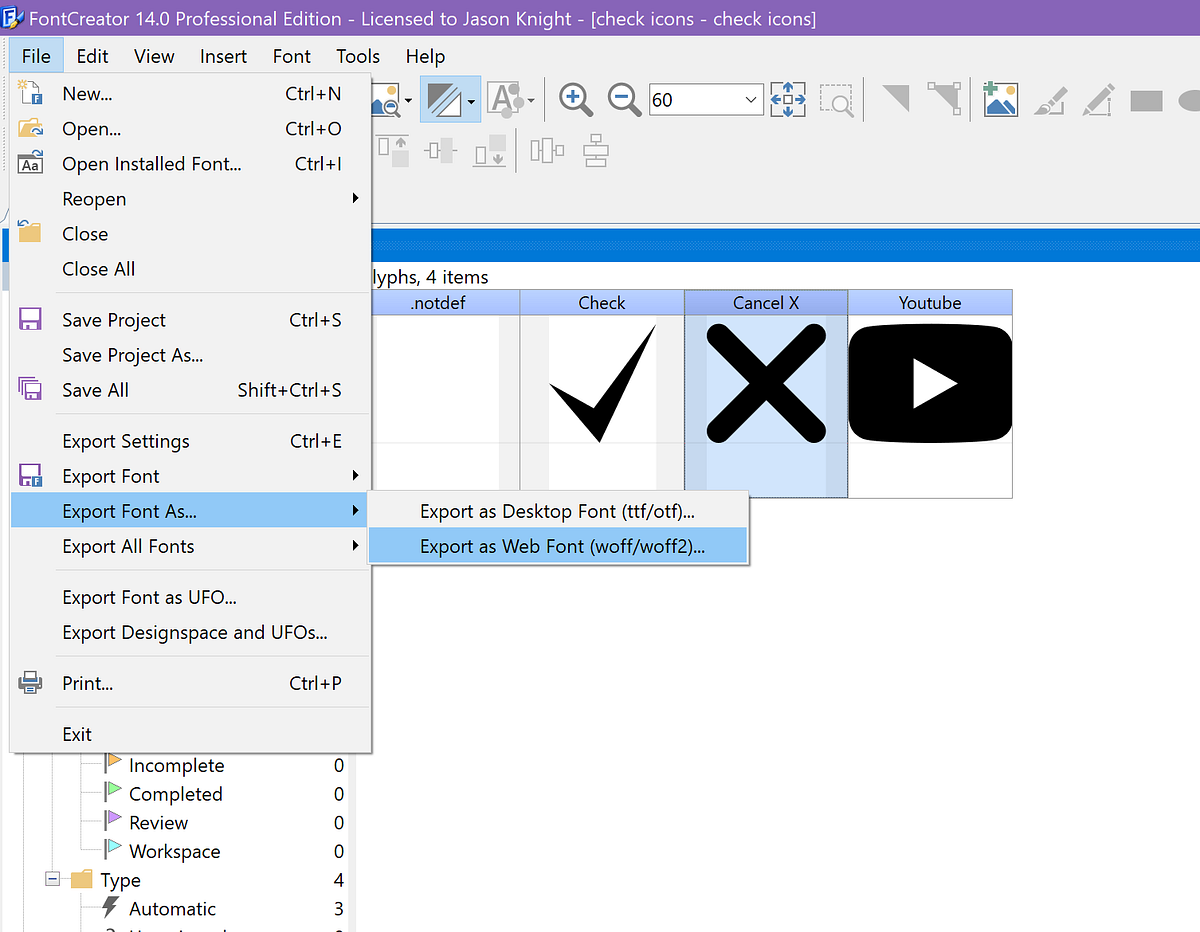Collapse the Type category in the tree
Viewport: 1200px width, 932px height.
pyautogui.click(x=50, y=880)
